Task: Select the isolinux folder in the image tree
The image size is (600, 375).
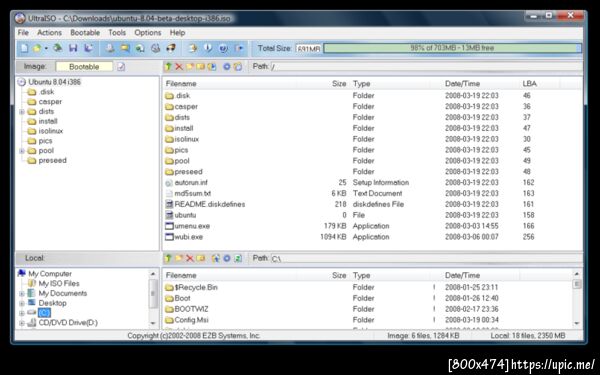Action: point(51,131)
